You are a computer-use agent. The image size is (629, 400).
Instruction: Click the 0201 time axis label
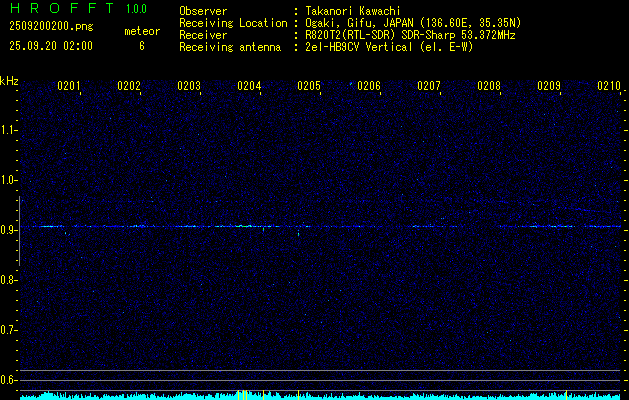tap(69, 86)
